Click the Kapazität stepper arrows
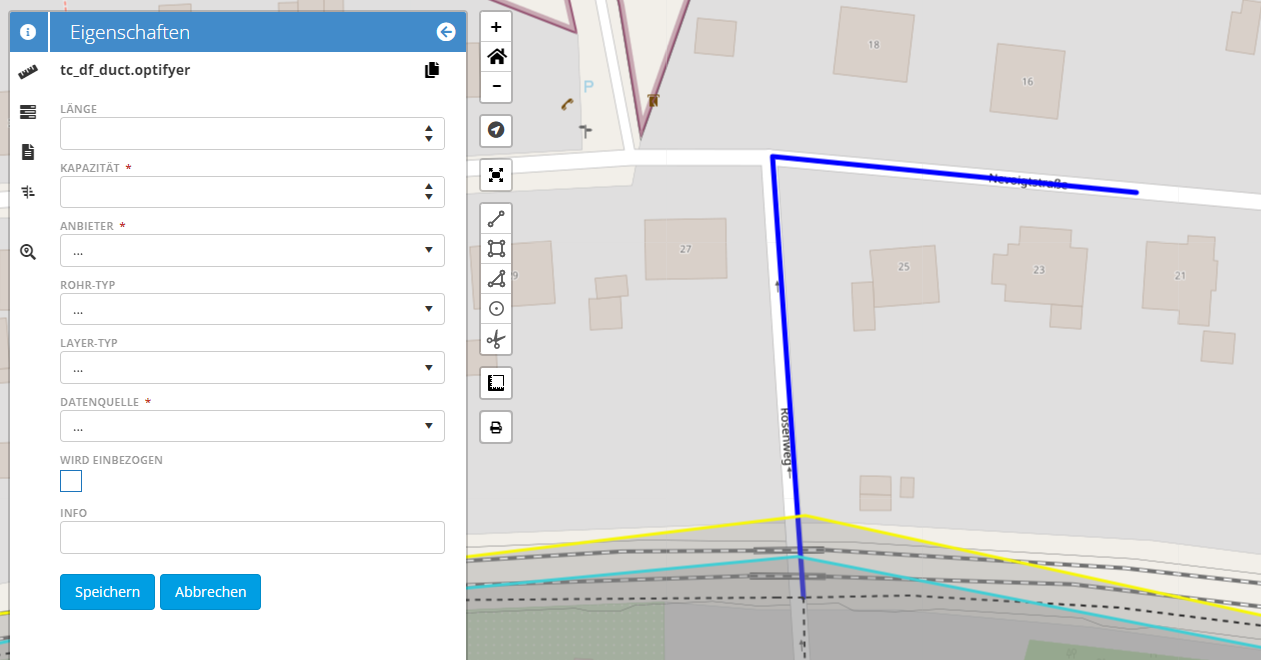This screenshot has height=660, width=1261. click(428, 192)
